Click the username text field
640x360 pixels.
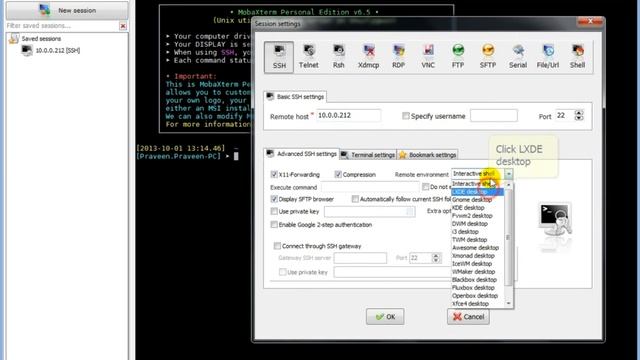click(494, 116)
